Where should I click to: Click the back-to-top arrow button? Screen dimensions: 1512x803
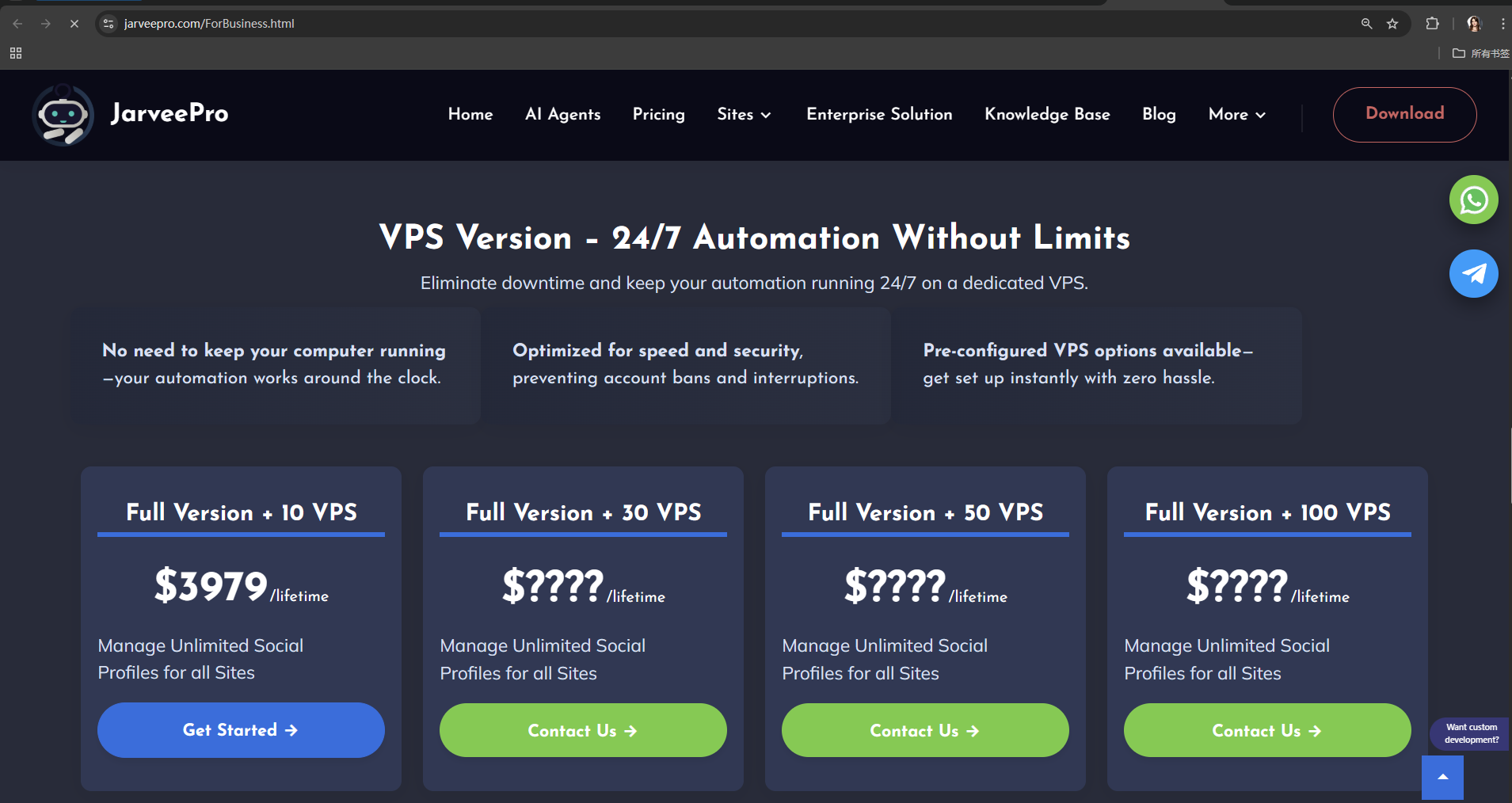pyautogui.click(x=1442, y=777)
